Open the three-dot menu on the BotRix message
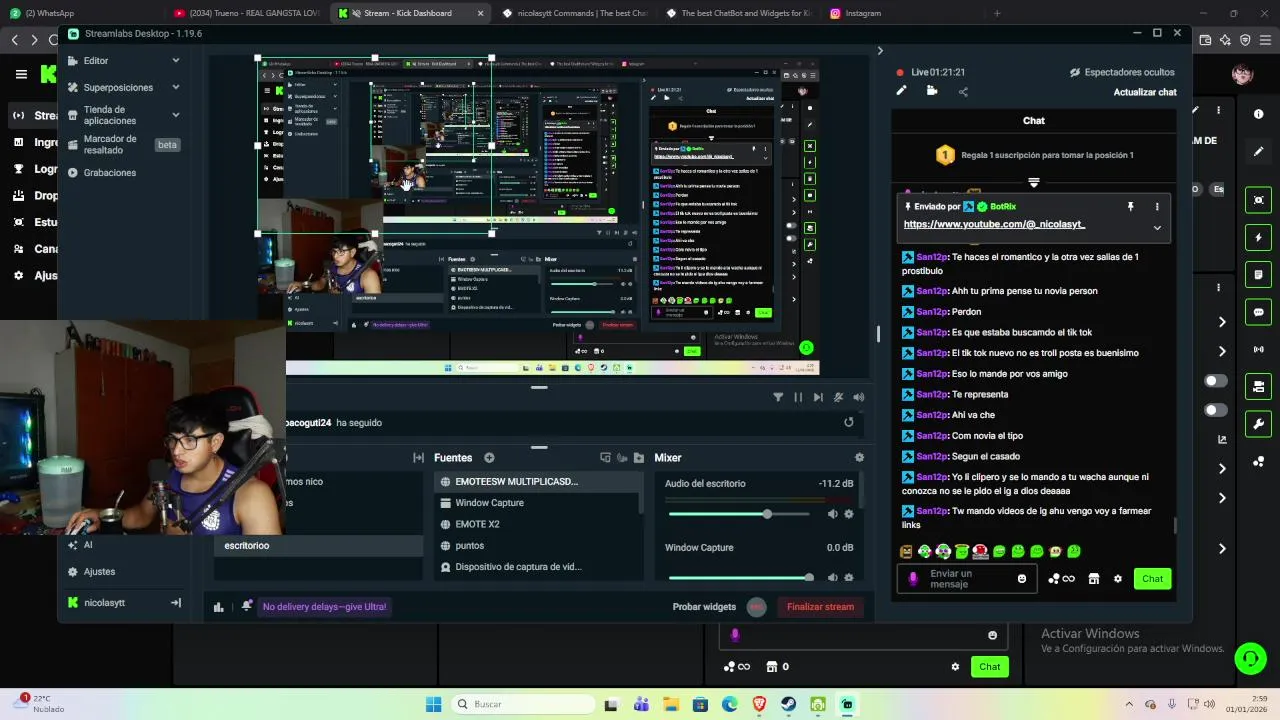 click(x=1157, y=206)
